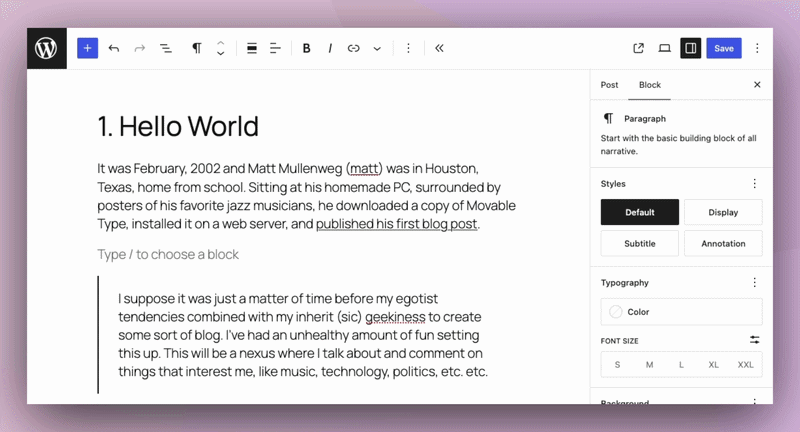Open block options three-dot menu in toolbar
The image size is (800, 432).
(x=408, y=48)
